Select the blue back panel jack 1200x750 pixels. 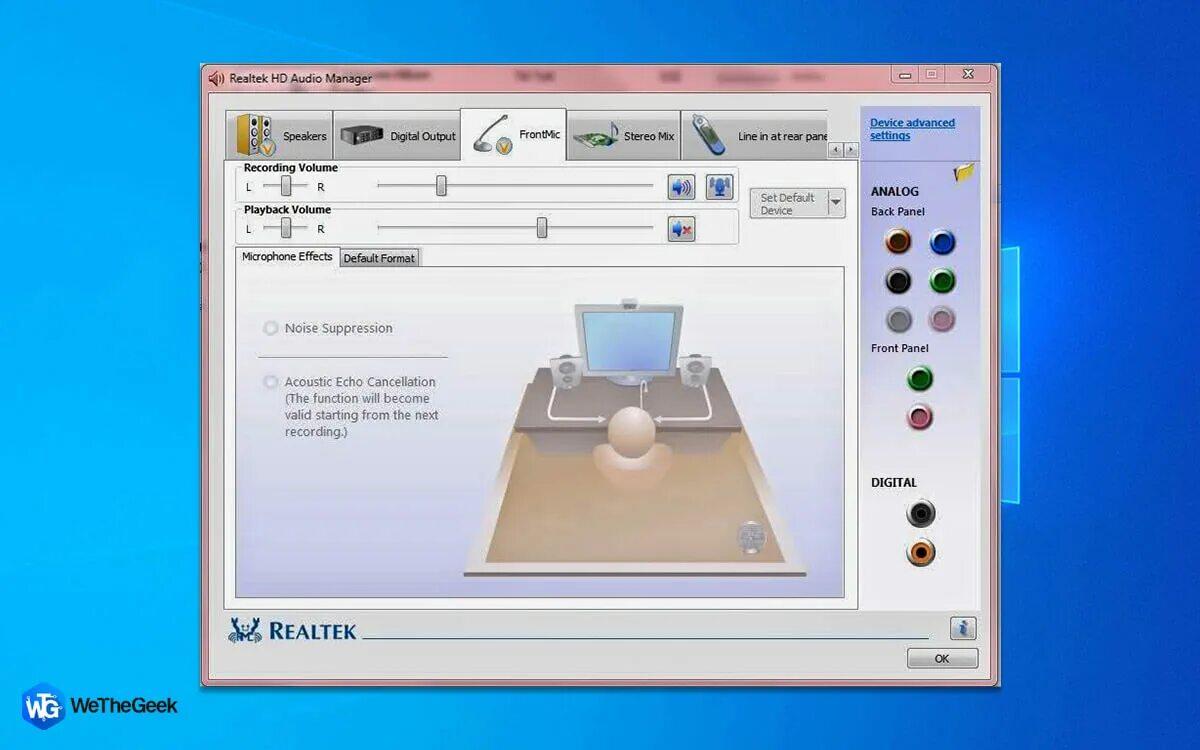(942, 241)
